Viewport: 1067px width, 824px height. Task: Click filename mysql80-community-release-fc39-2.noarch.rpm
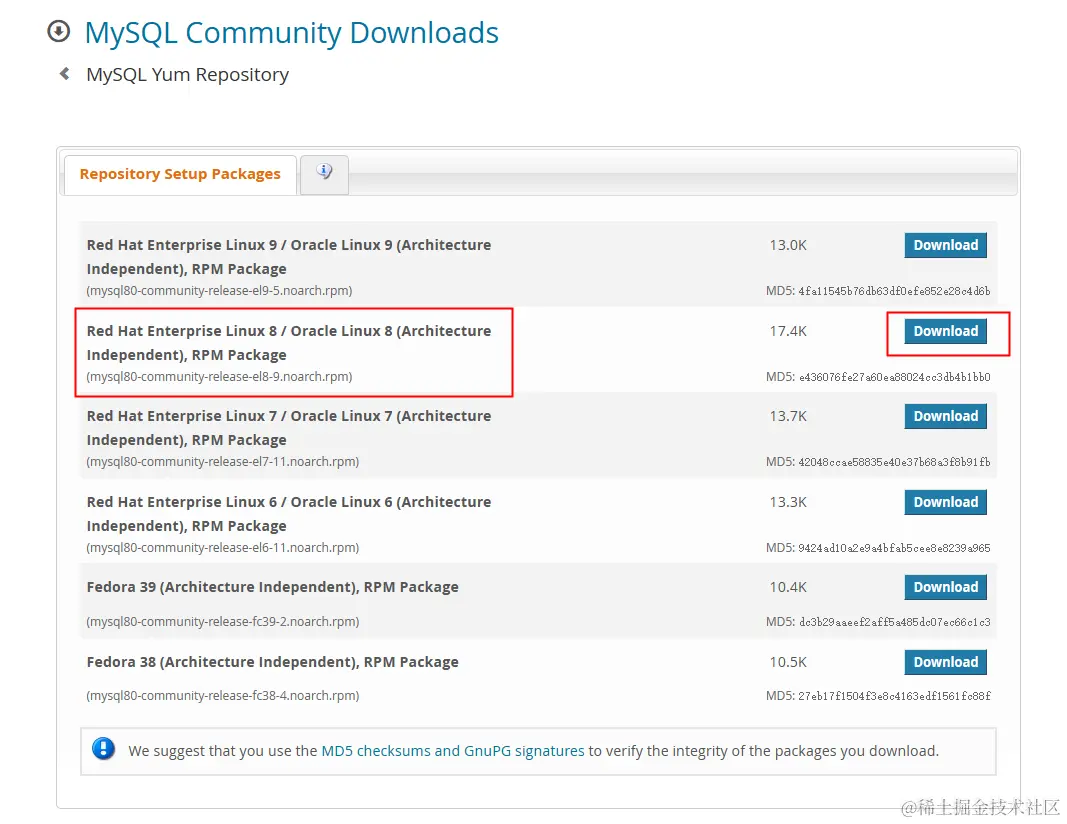point(223,621)
